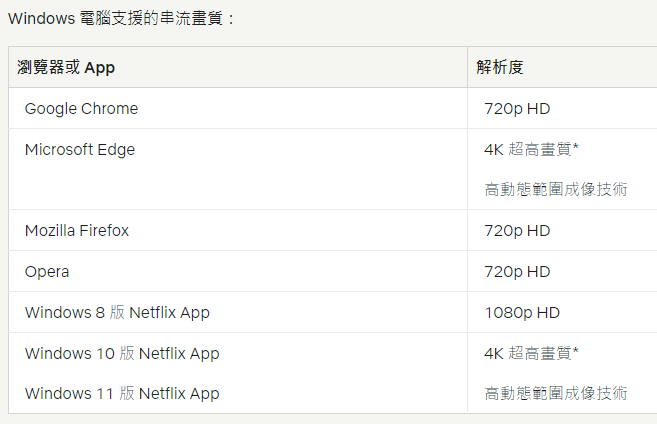Click the "Mozilla Firefox" table cell

pos(238,230)
